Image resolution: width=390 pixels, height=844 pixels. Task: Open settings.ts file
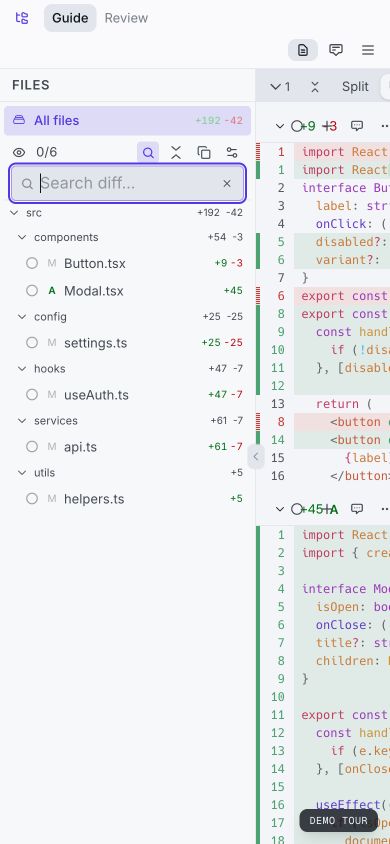(95, 343)
